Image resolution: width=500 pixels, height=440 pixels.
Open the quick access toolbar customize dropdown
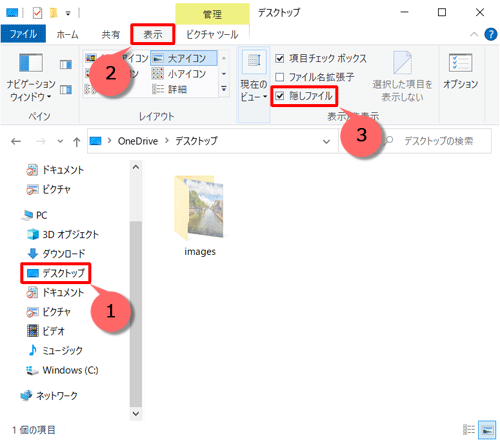pyautogui.click(x=68, y=13)
